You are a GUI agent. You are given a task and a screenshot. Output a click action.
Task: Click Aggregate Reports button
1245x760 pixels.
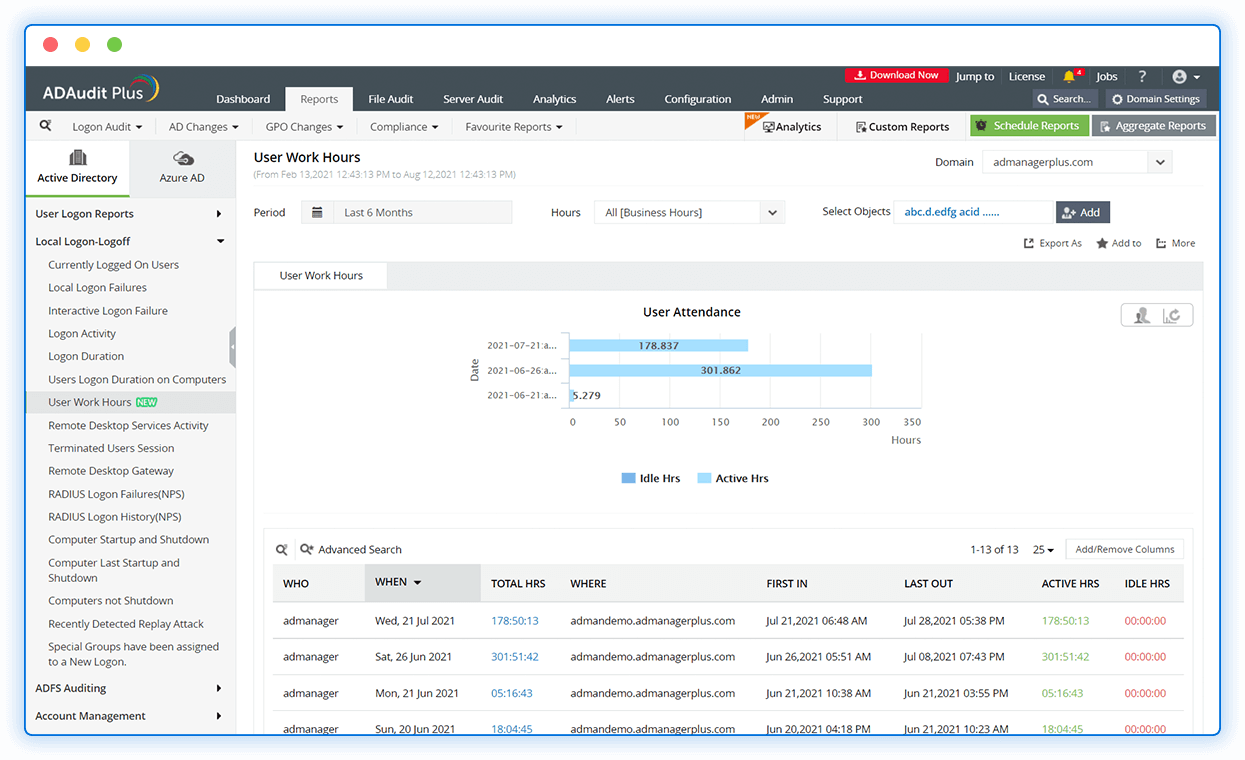click(x=1153, y=126)
